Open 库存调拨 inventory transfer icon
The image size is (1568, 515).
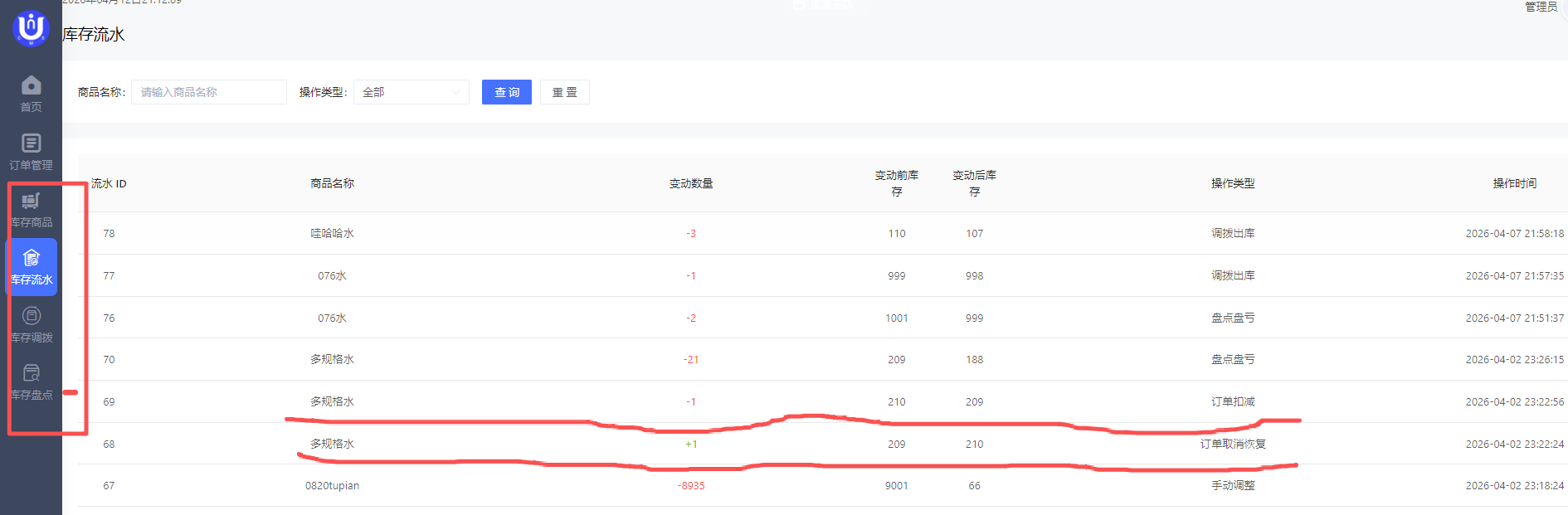click(31, 316)
